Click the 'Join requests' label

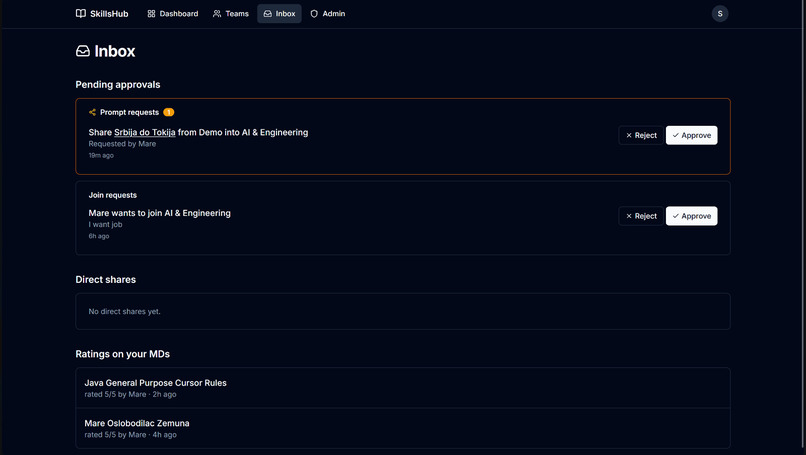click(x=113, y=195)
